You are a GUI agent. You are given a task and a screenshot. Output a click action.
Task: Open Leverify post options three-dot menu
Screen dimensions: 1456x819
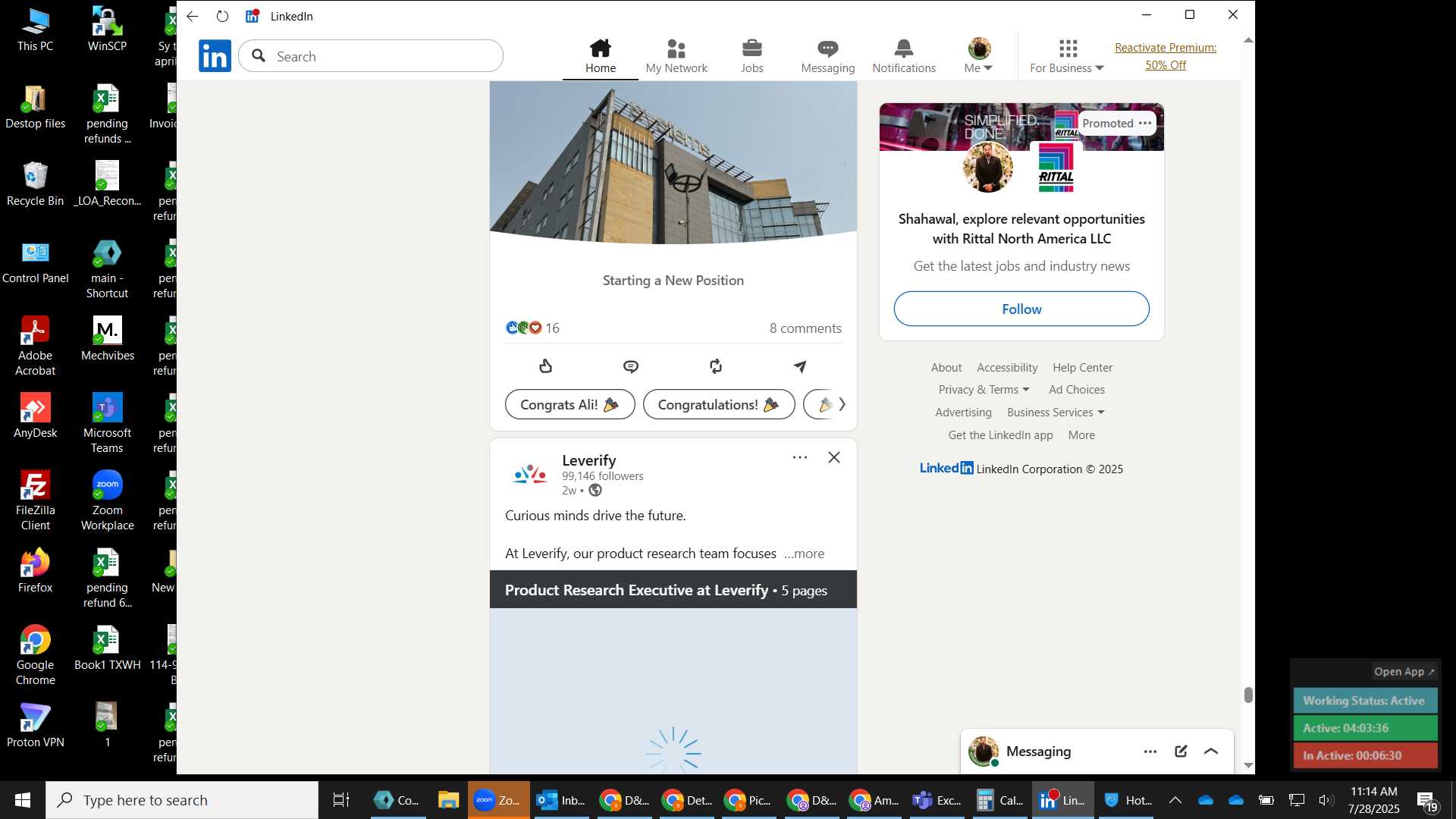[800, 457]
